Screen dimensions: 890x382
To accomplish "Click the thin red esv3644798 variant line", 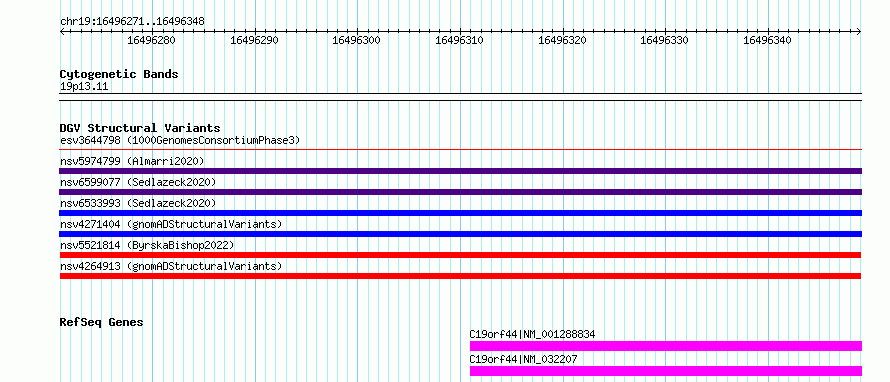I will pyautogui.click(x=460, y=150).
